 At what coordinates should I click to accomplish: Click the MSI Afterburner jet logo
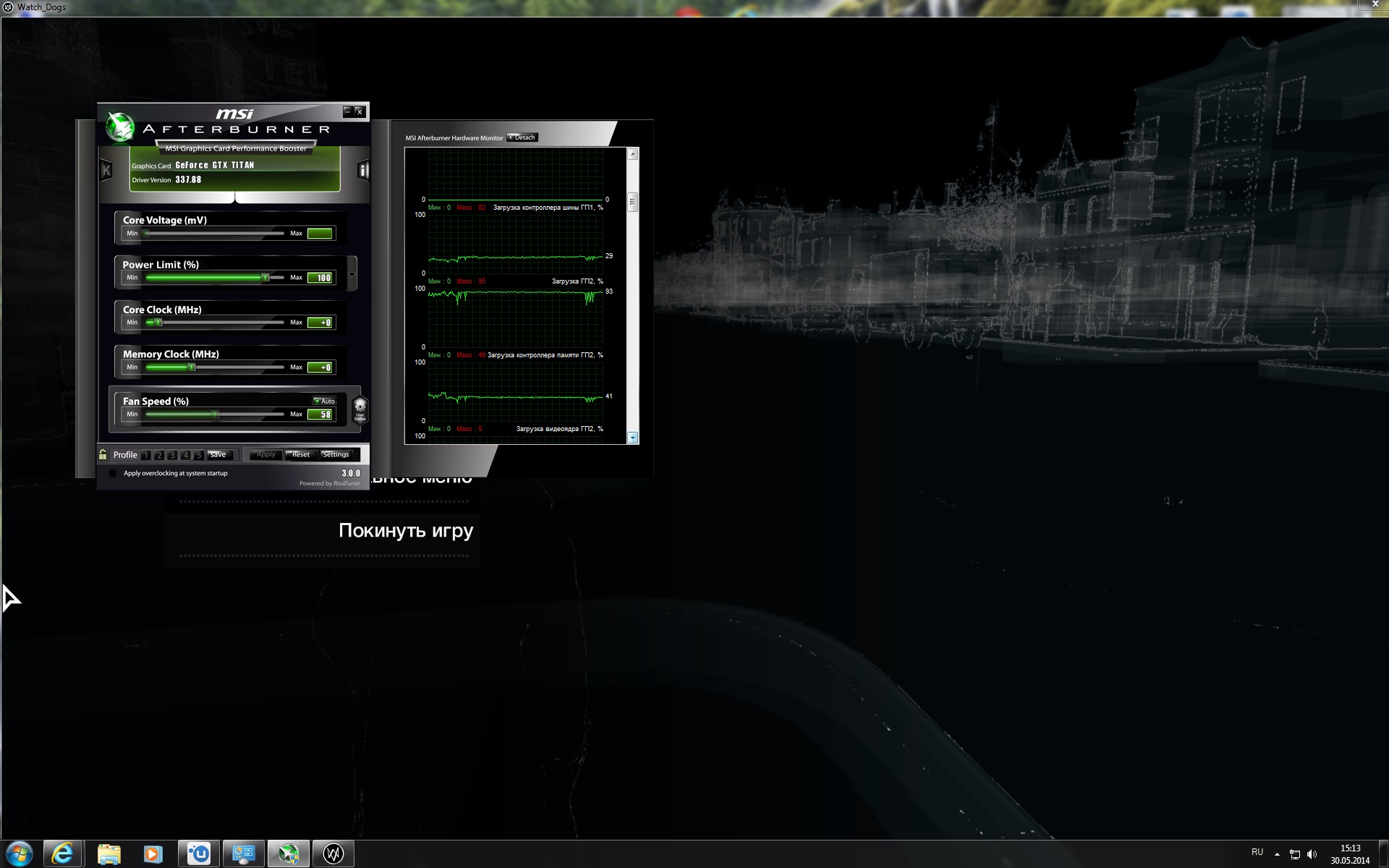click(119, 127)
